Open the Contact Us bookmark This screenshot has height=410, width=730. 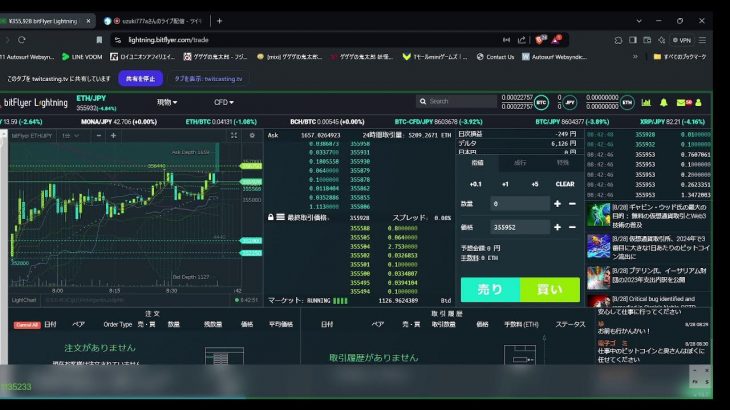point(496,57)
